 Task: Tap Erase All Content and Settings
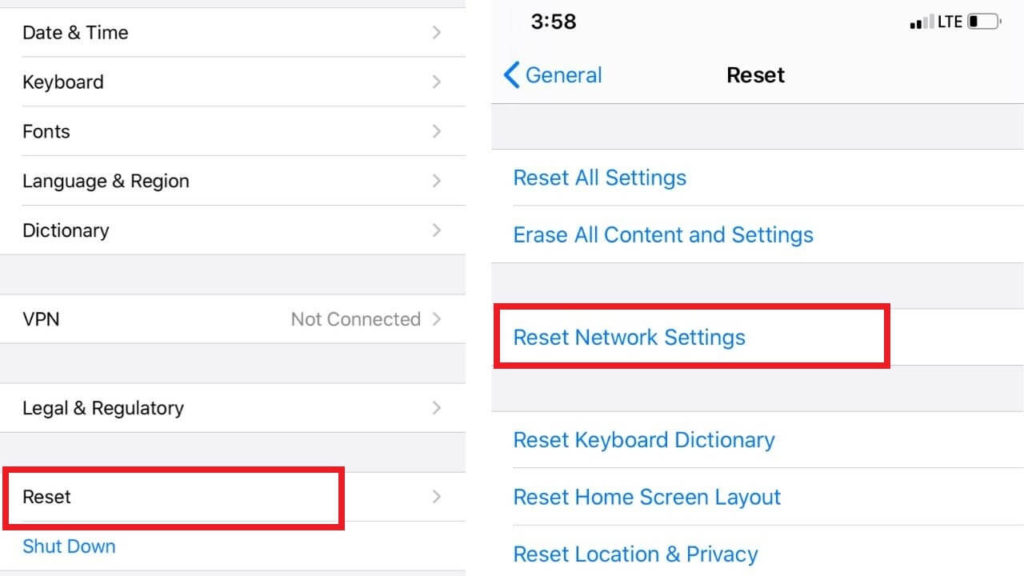click(663, 235)
